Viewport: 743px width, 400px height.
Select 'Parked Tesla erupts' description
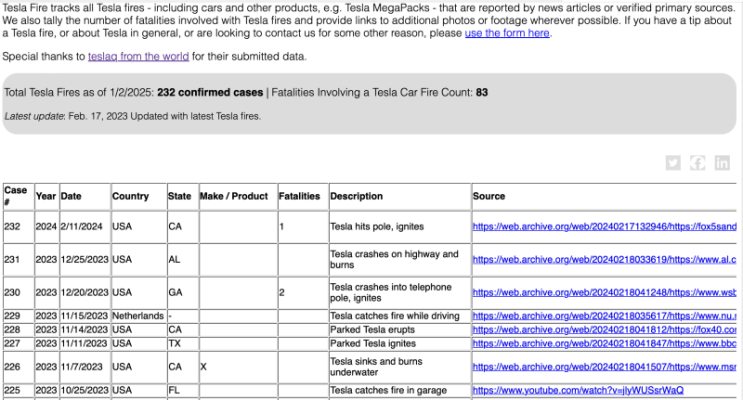(372, 329)
